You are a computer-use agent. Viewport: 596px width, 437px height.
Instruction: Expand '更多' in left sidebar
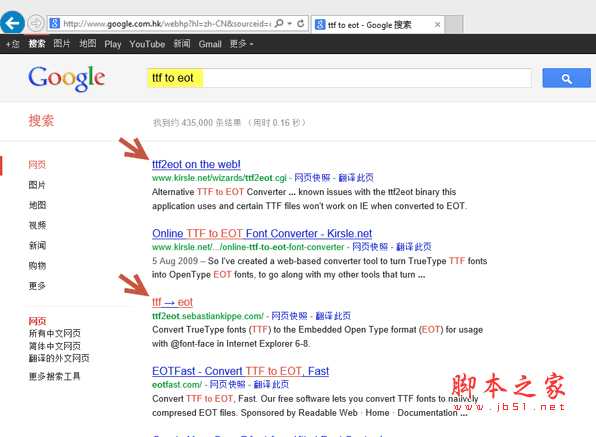(37, 286)
